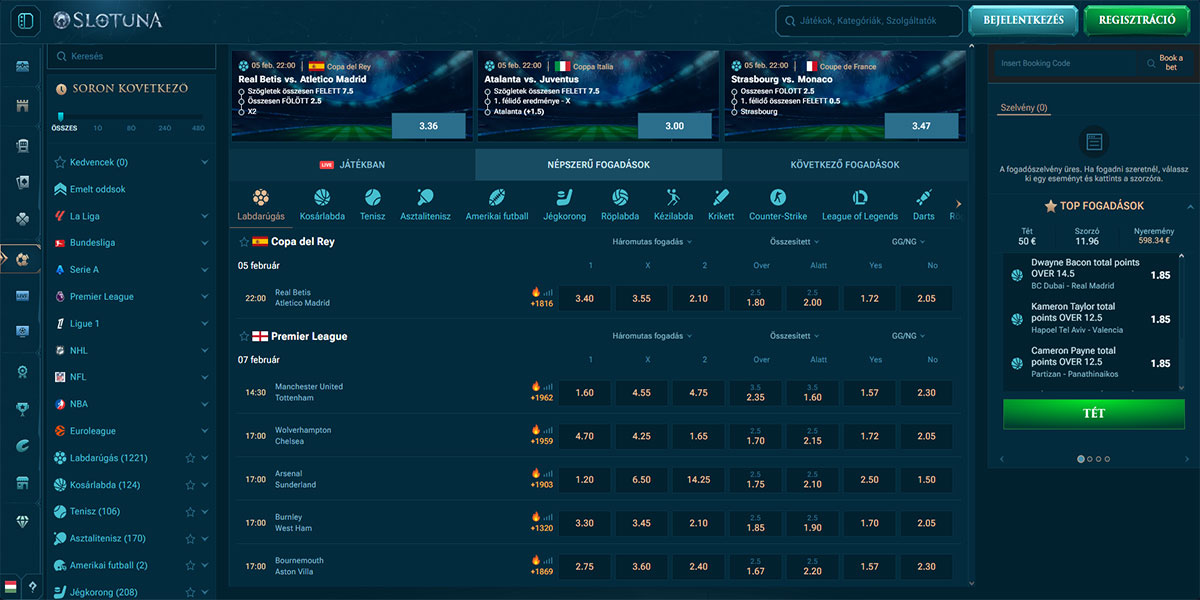
Task: Collapse the left sidebar panel icon
Action: coord(25,20)
